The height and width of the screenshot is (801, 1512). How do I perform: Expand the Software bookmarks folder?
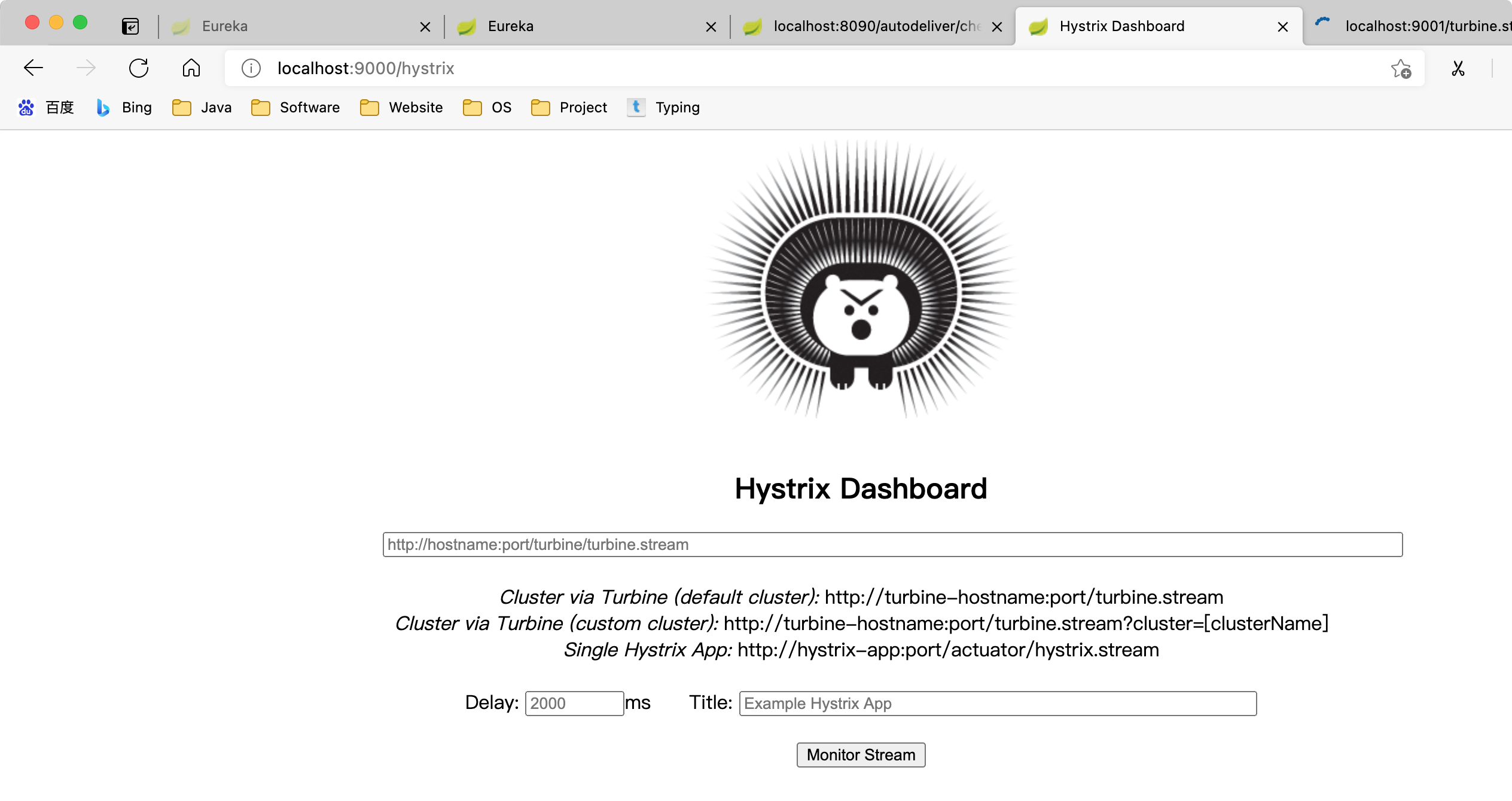coord(295,108)
